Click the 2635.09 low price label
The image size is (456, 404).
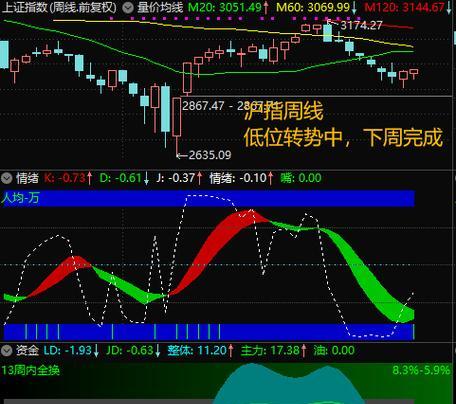(210, 155)
